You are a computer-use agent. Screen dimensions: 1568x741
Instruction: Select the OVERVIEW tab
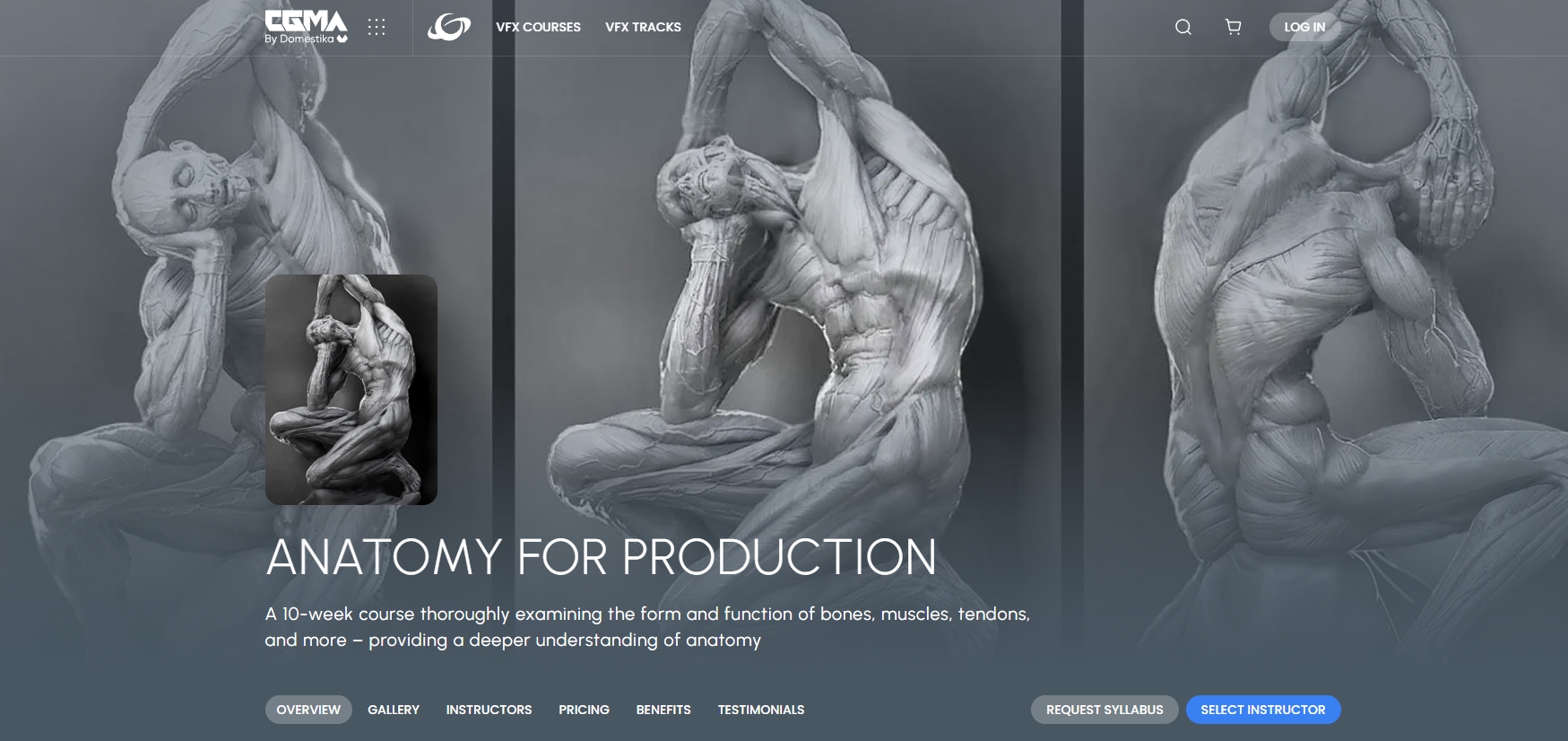coord(308,710)
